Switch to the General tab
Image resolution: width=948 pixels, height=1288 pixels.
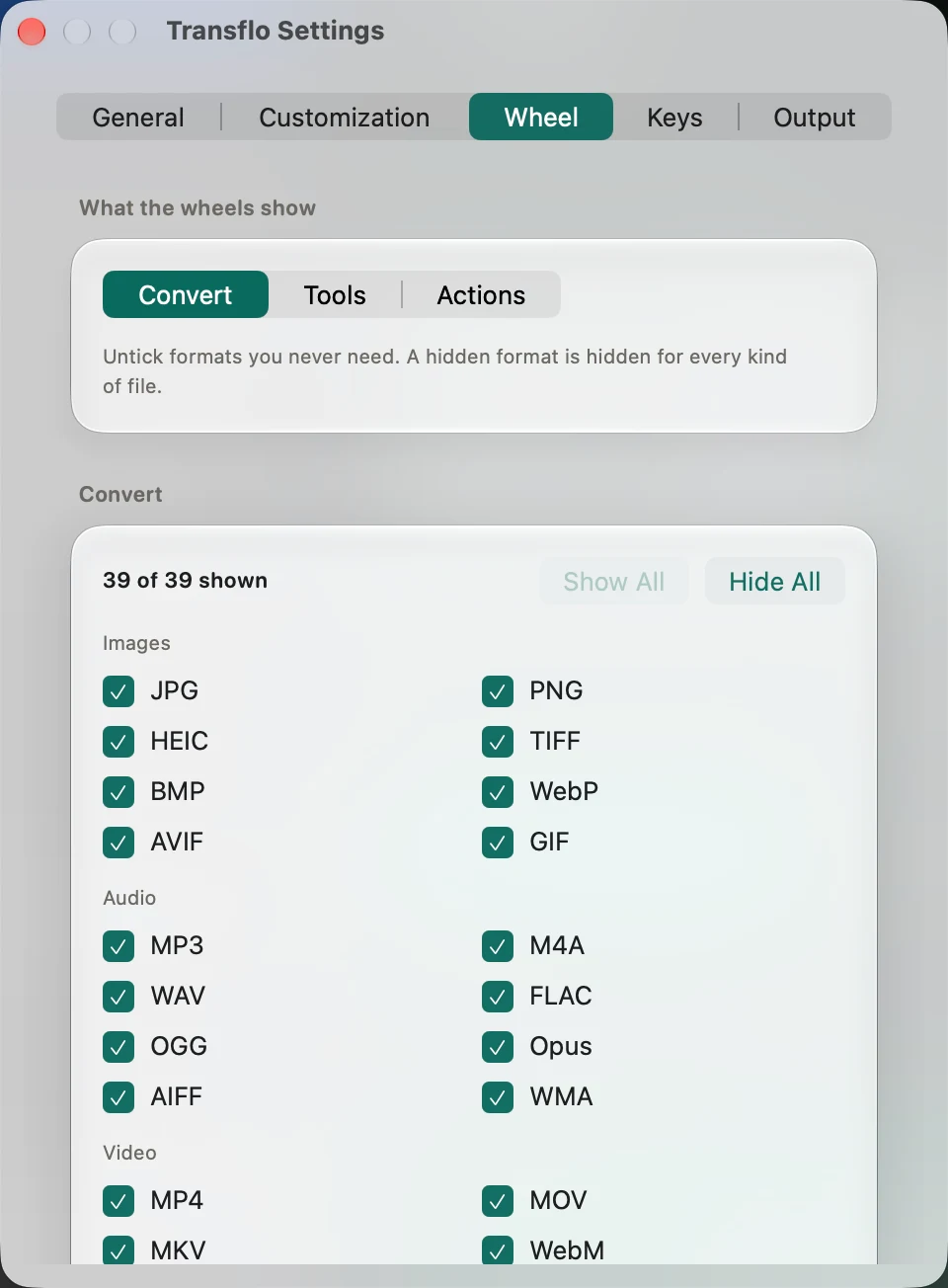(x=138, y=118)
